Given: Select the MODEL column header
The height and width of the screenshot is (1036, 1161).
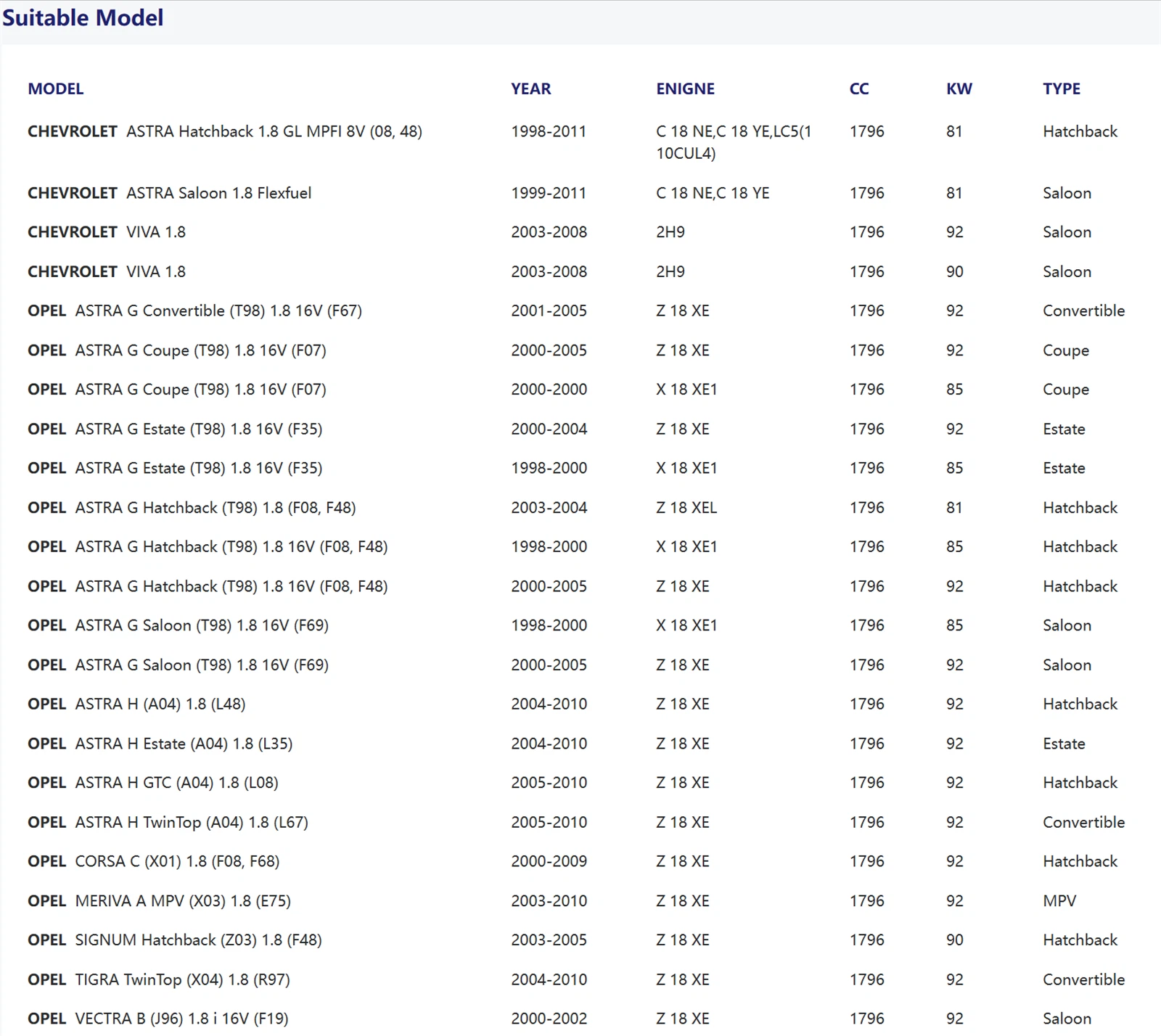Looking at the screenshot, I should [56, 89].
